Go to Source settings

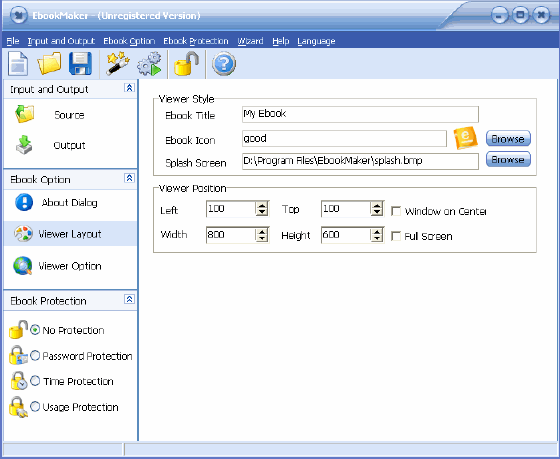pyautogui.click(x=69, y=115)
